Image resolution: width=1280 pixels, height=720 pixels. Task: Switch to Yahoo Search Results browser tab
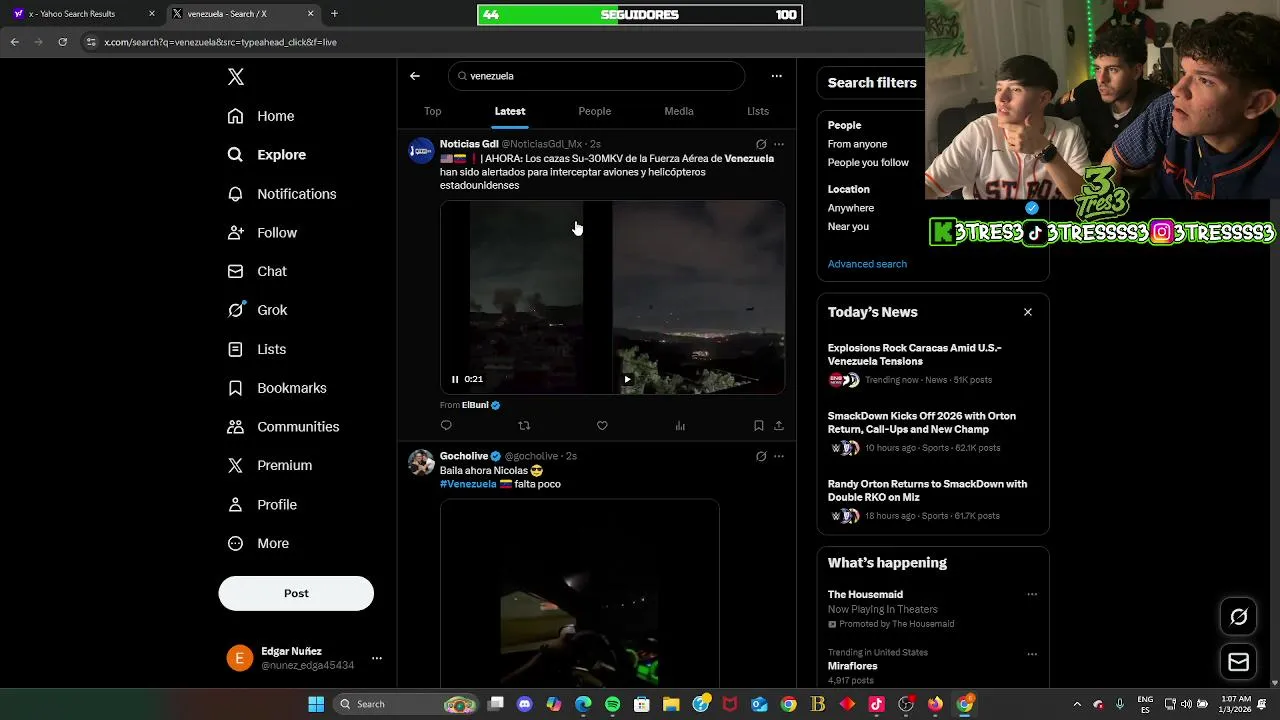tap(84, 14)
